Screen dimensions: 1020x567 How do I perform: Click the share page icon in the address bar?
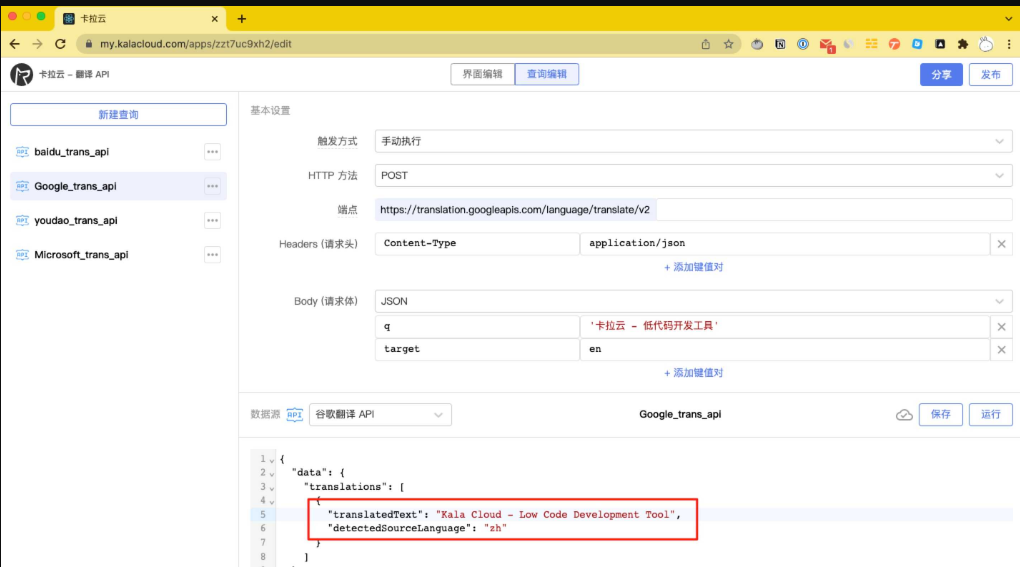click(706, 44)
